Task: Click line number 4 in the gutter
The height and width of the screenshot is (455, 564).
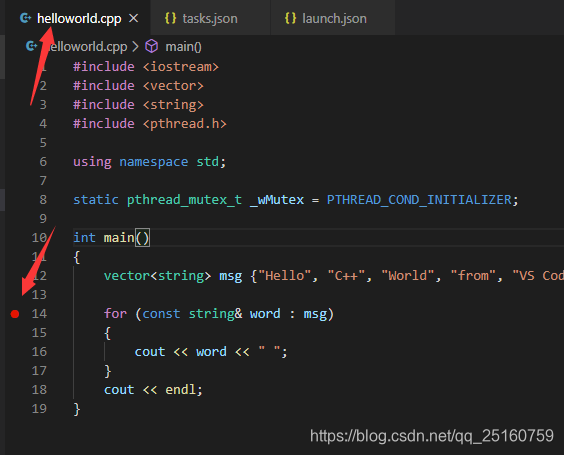Action: click(x=43, y=124)
